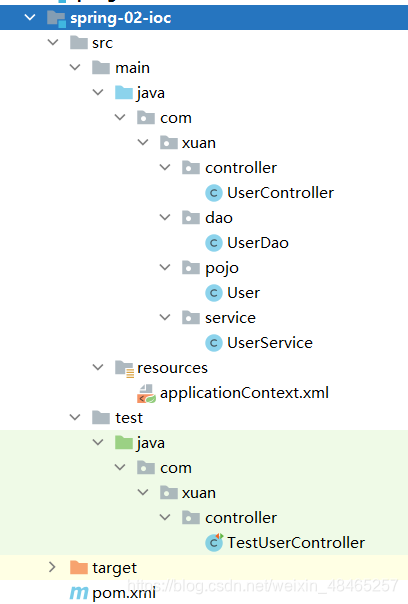Collapse the test folder

pos(75,418)
